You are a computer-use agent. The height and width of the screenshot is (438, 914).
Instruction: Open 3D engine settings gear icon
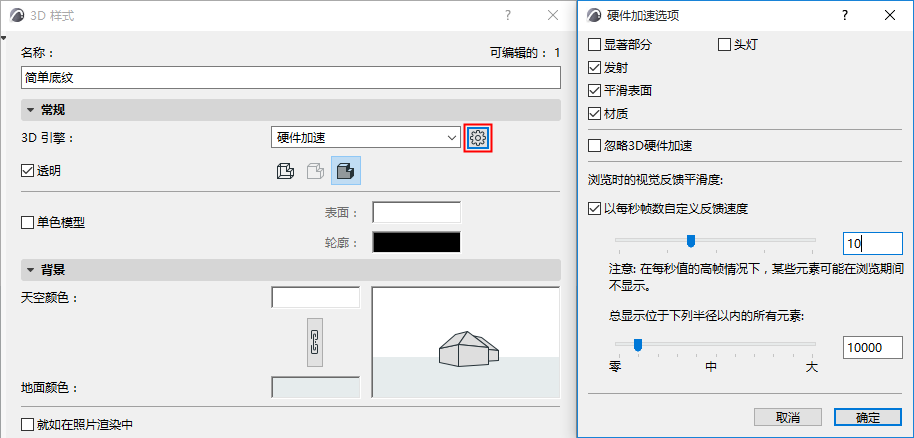(x=478, y=138)
